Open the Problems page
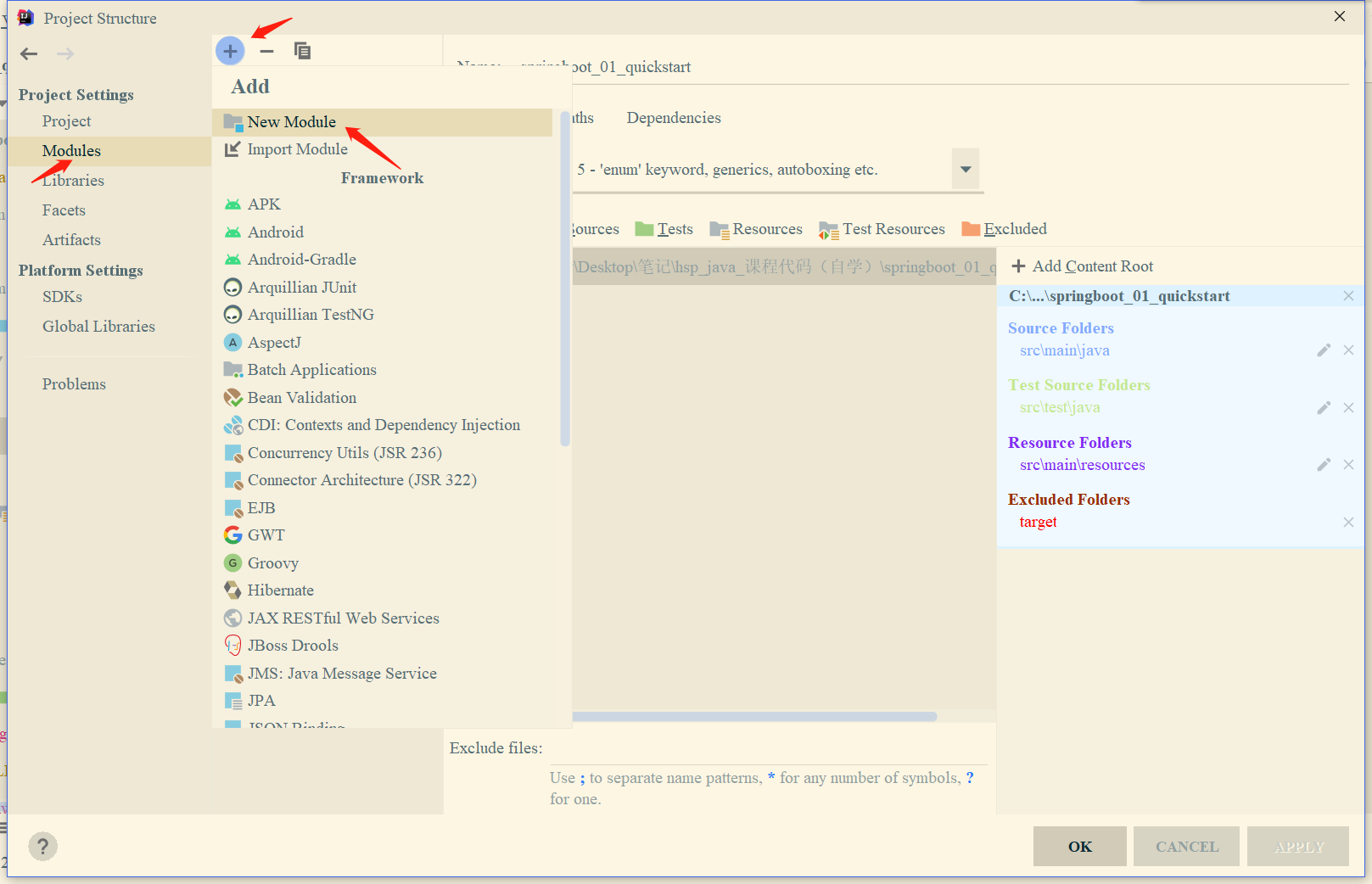 pyautogui.click(x=75, y=384)
